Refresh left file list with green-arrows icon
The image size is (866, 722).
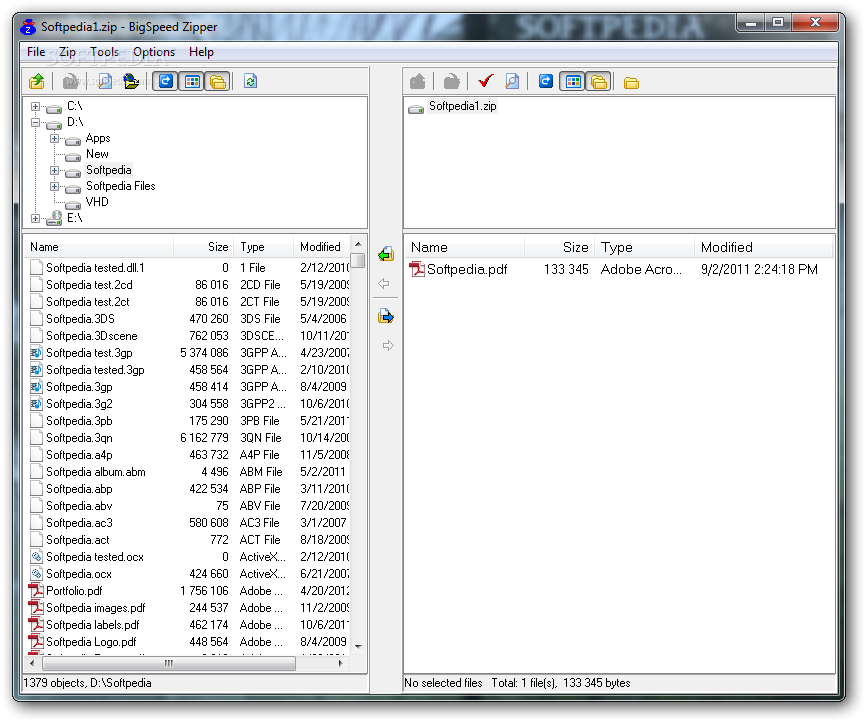tap(250, 82)
